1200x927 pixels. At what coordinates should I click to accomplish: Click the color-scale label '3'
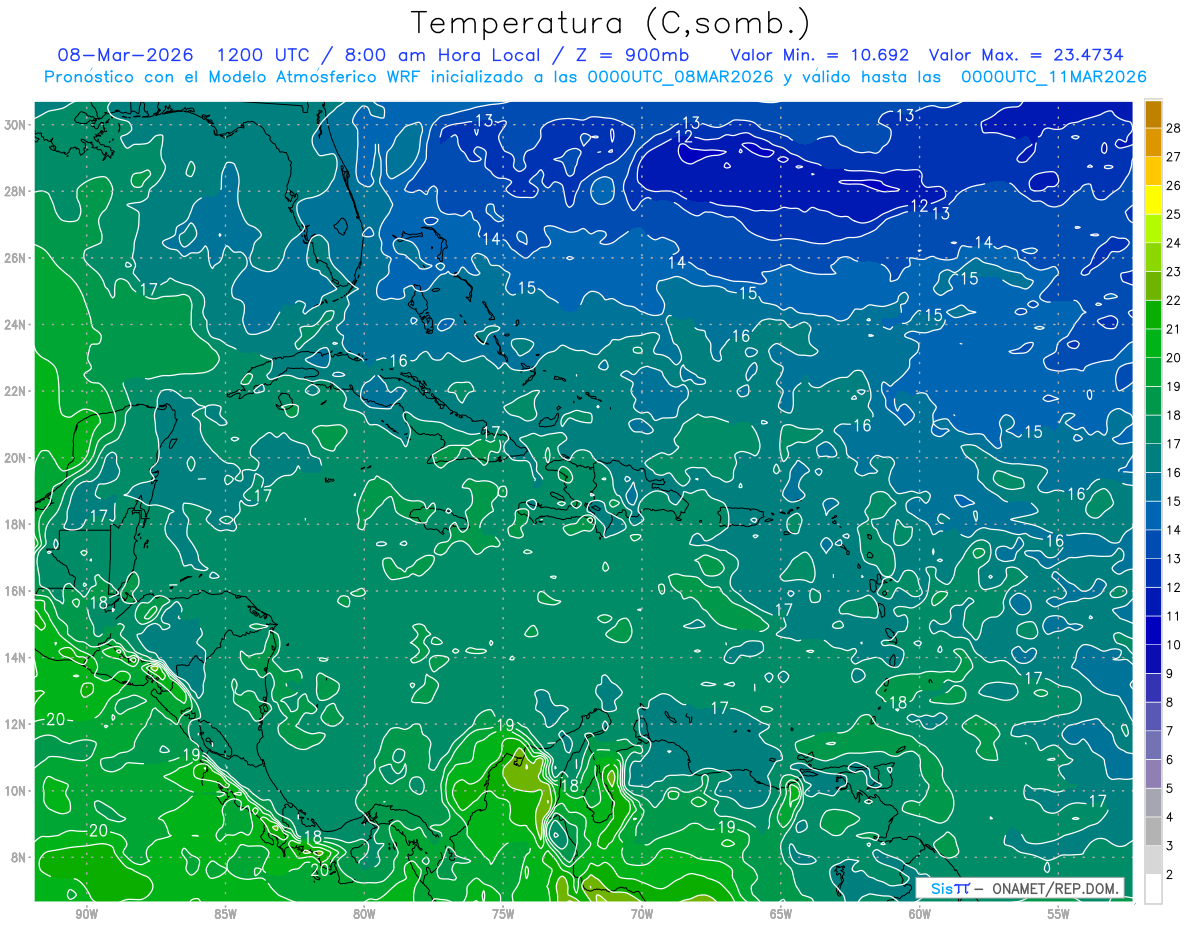point(1171,846)
